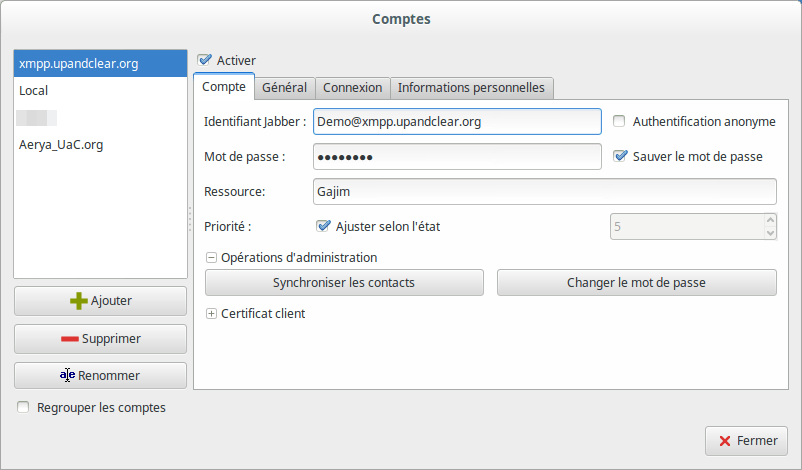Increase priority with the up arrow

click(770, 220)
